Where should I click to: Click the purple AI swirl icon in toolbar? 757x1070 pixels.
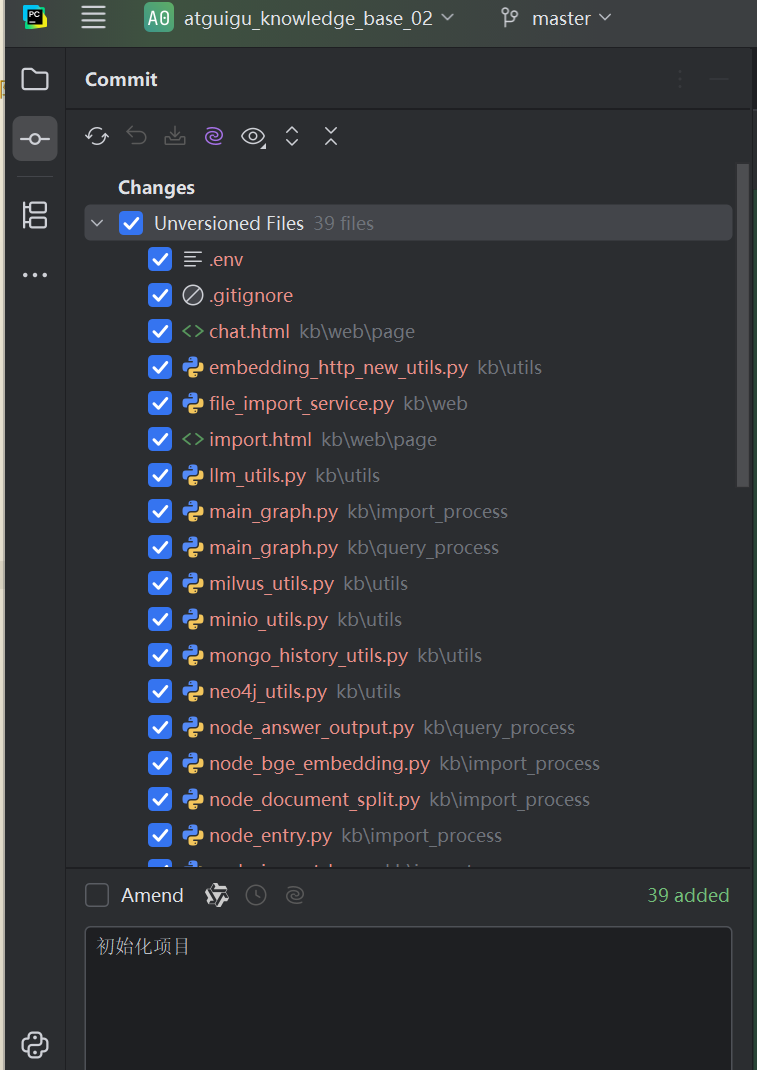click(x=214, y=136)
